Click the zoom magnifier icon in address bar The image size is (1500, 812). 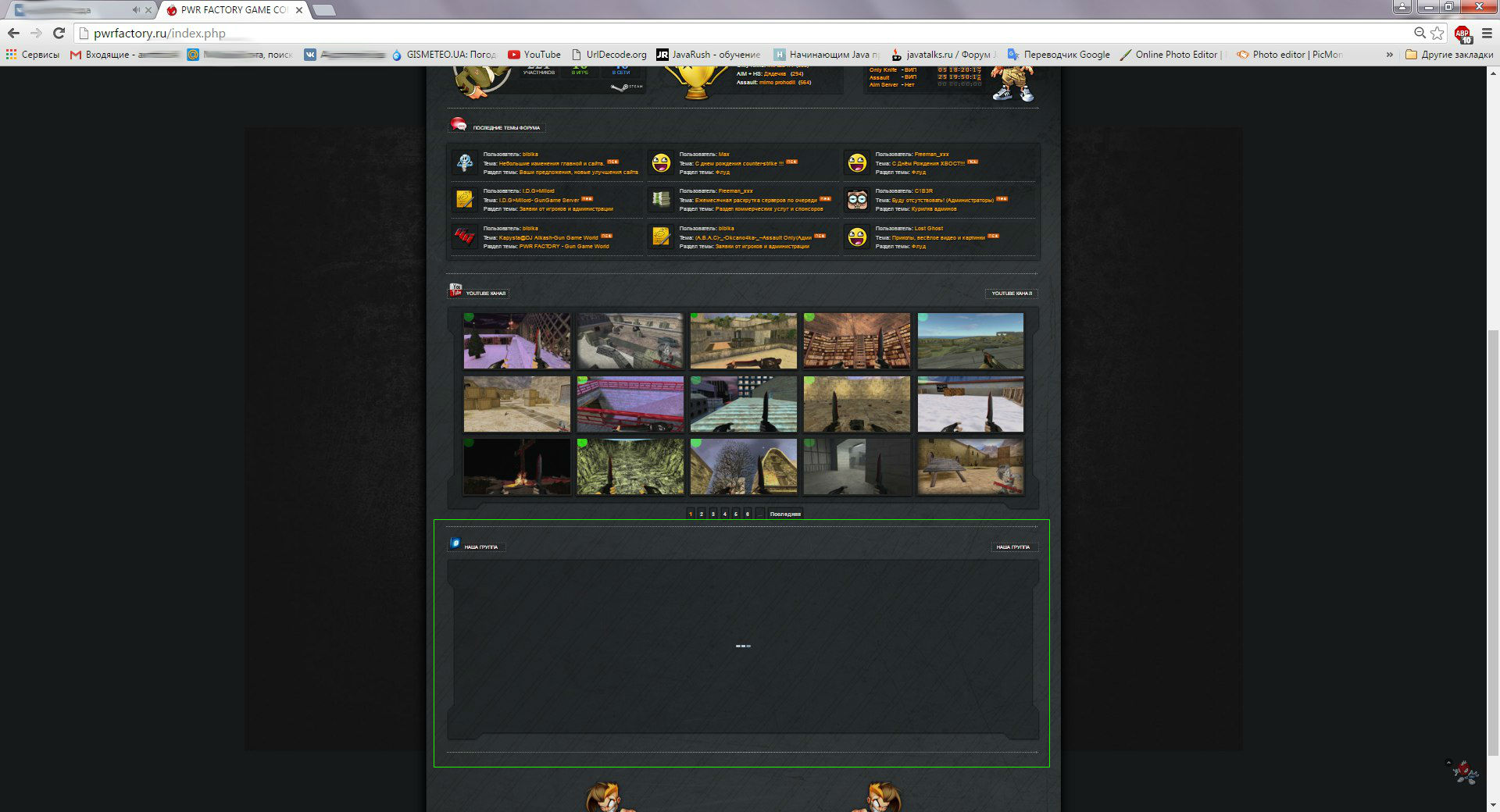point(1420,33)
